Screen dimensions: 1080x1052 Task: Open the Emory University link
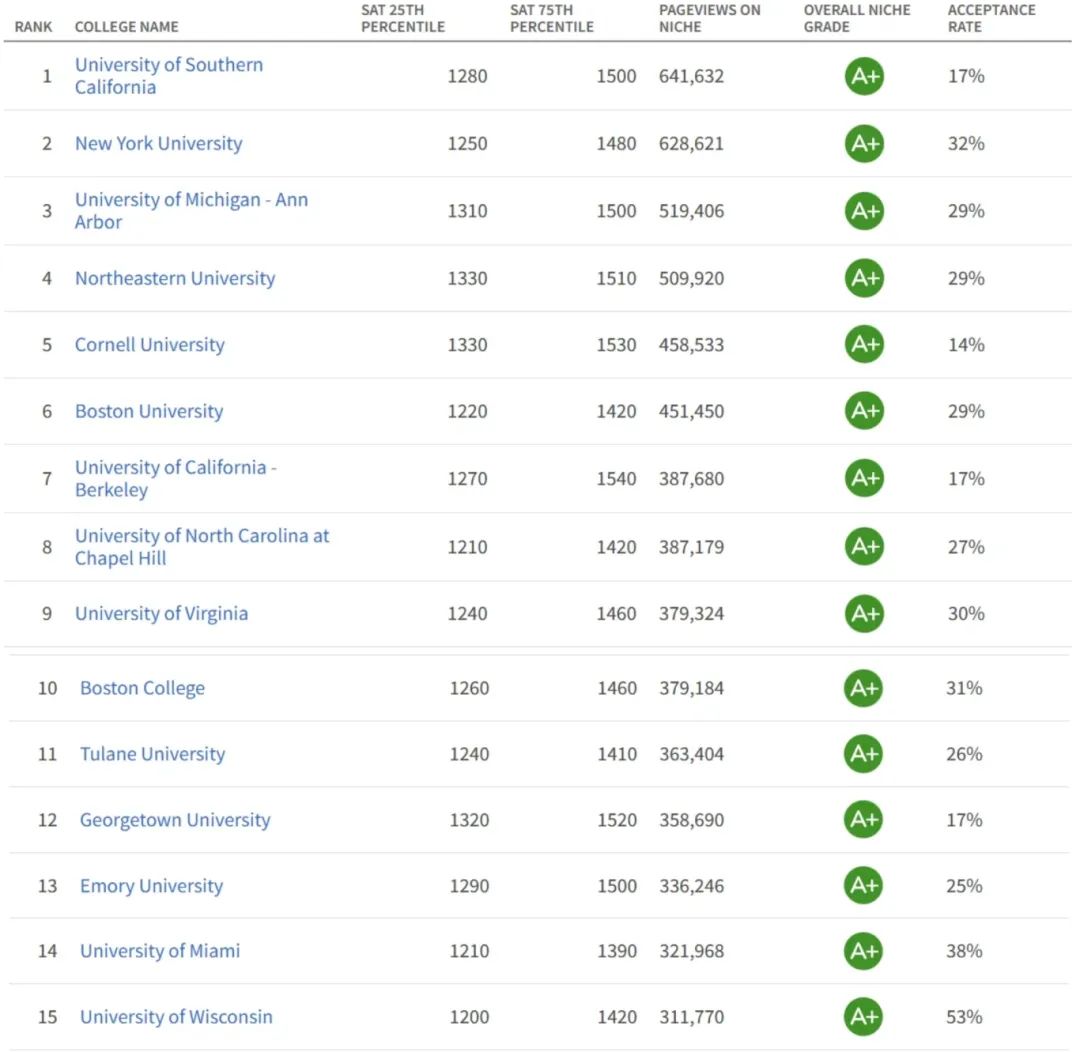tap(151, 886)
